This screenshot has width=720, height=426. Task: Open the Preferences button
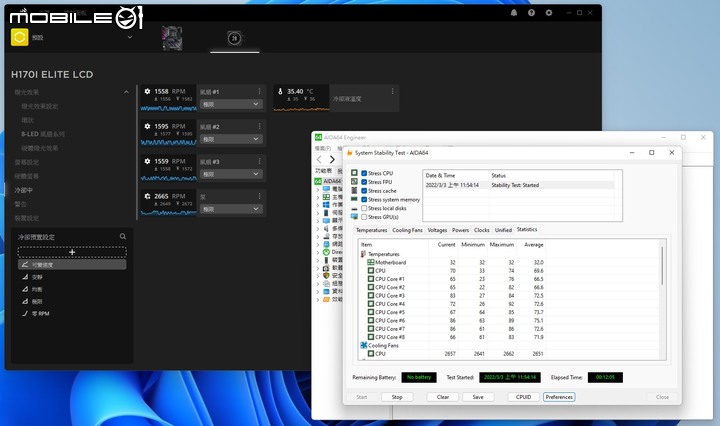pyautogui.click(x=559, y=397)
